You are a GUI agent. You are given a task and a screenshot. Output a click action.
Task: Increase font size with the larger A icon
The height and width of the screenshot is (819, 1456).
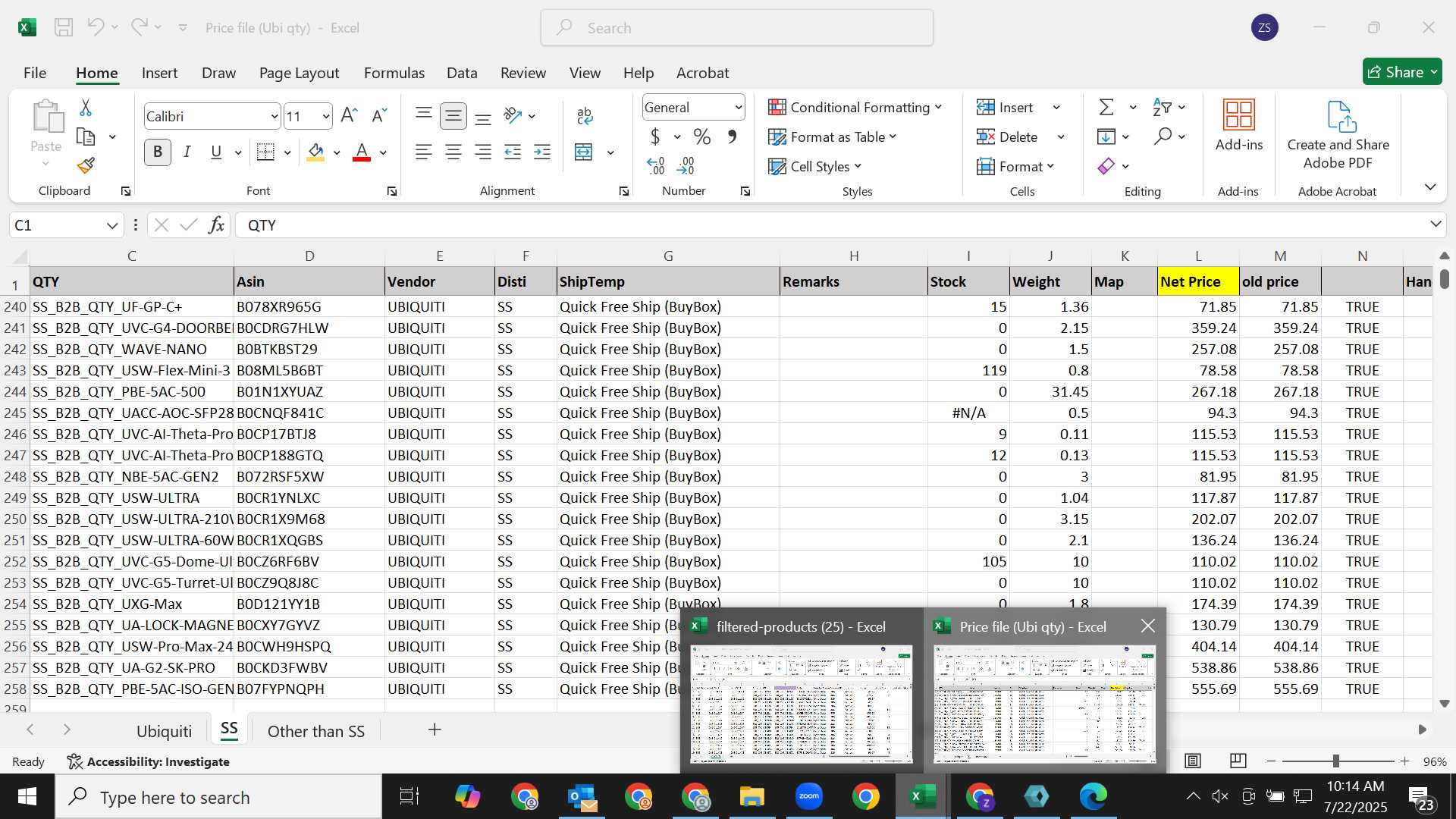tap(349, 115)
